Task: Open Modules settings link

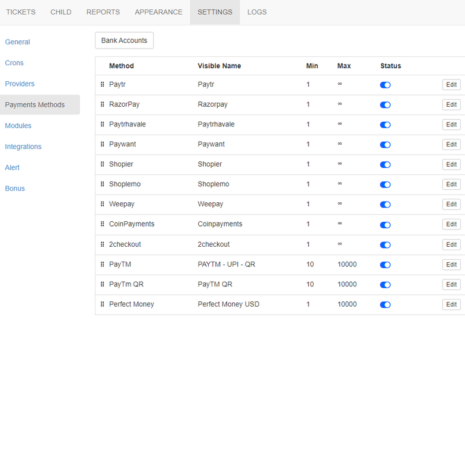Action: [18, 126]
